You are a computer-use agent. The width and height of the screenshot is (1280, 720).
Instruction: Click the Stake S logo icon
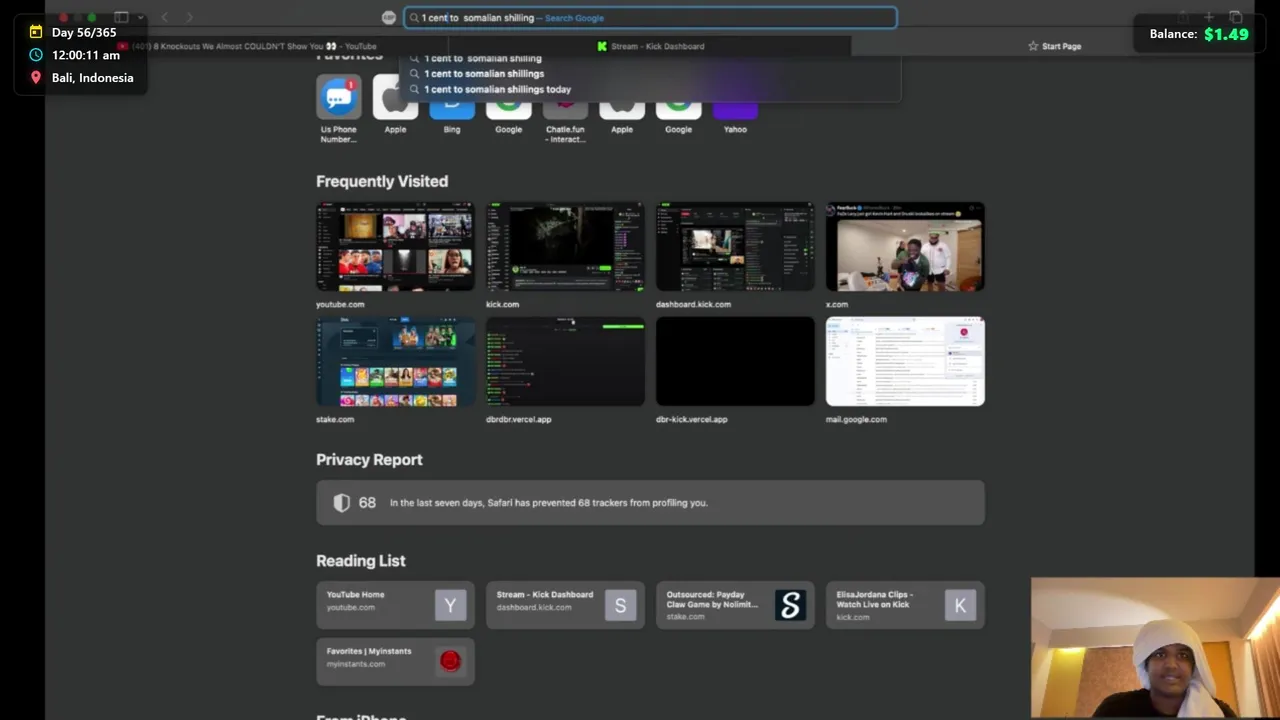click(790, 605)
